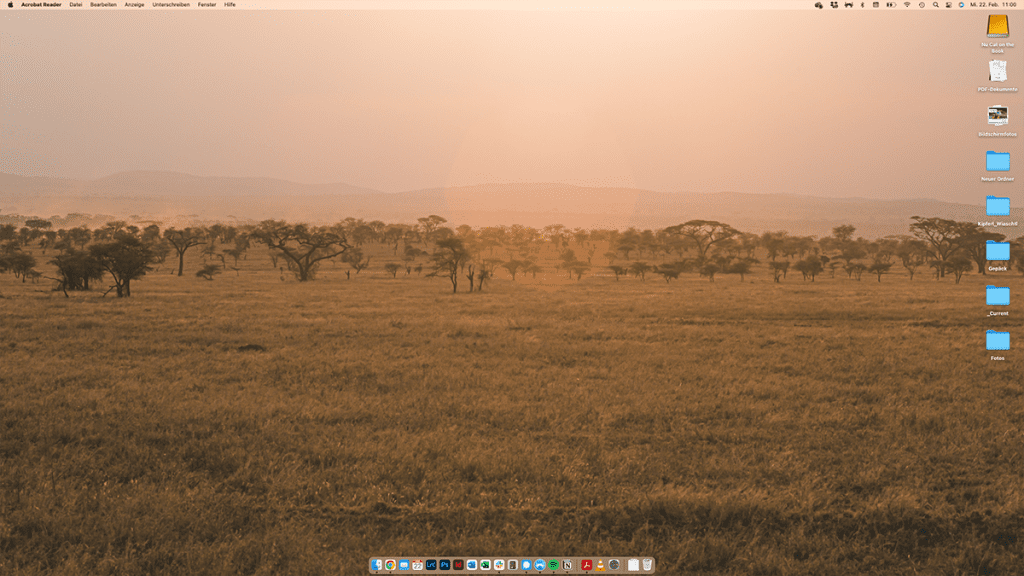
Task: Open Slack from the Dock
Action: point(499,565)
